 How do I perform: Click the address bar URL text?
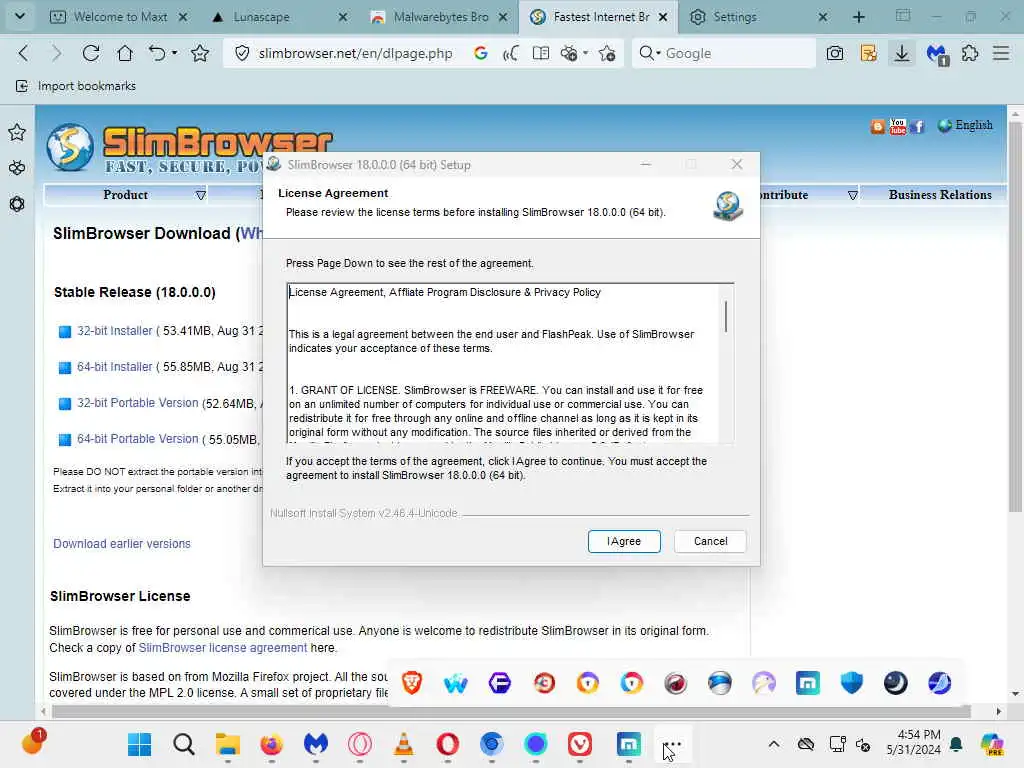pyautogui.click(x=355, y=53)
